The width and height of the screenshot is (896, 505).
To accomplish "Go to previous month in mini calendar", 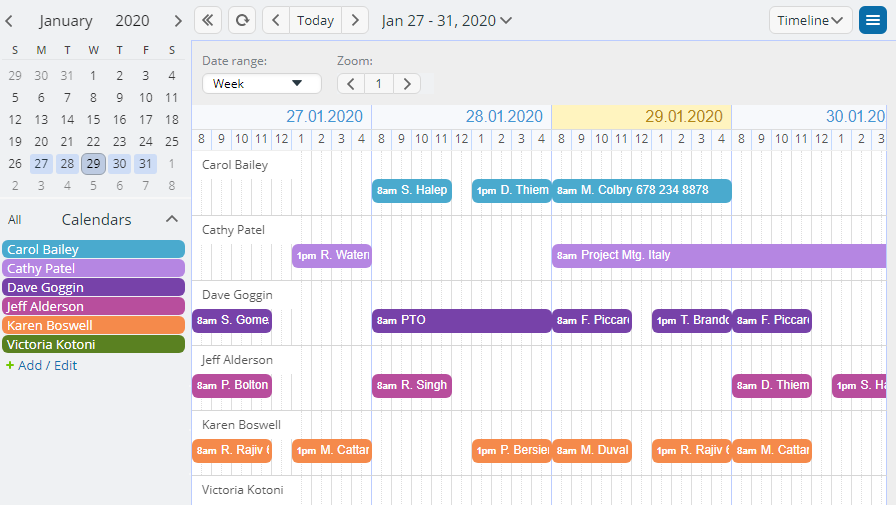I will 9,21.
